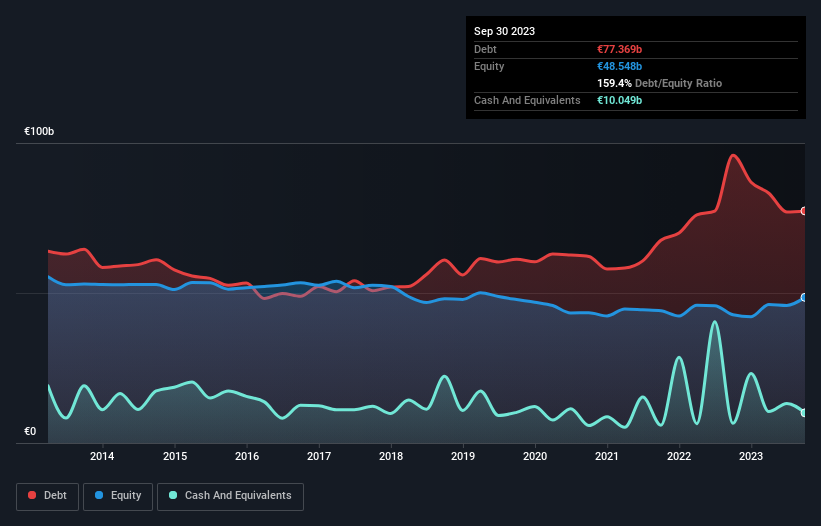Click the €0 y-axis label
The image size is (821, 526).
[30, 431]
